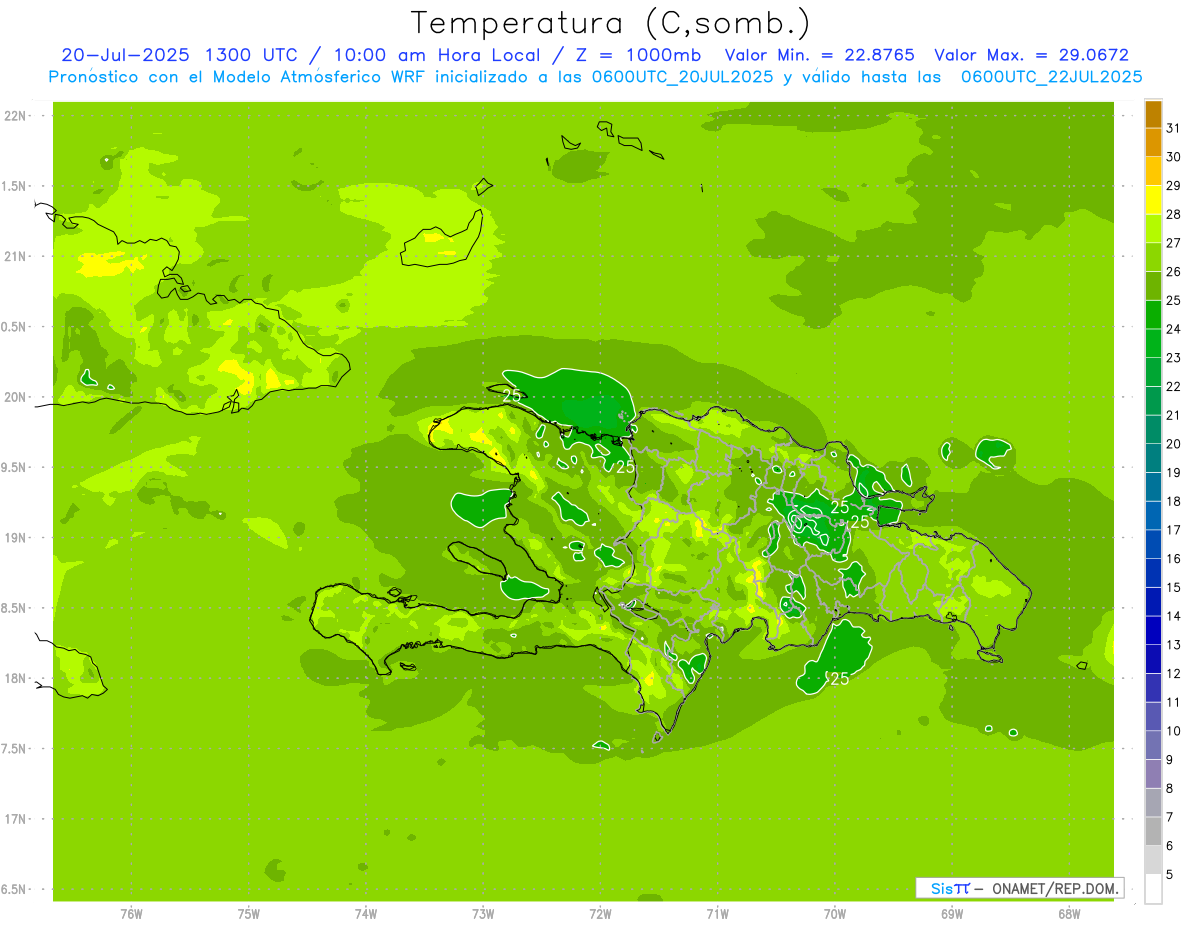The height and width of the screenshot is (927, 1200).
Task: Click the orange swatch between 30 and 31
Action: [x=1153, y=142]
